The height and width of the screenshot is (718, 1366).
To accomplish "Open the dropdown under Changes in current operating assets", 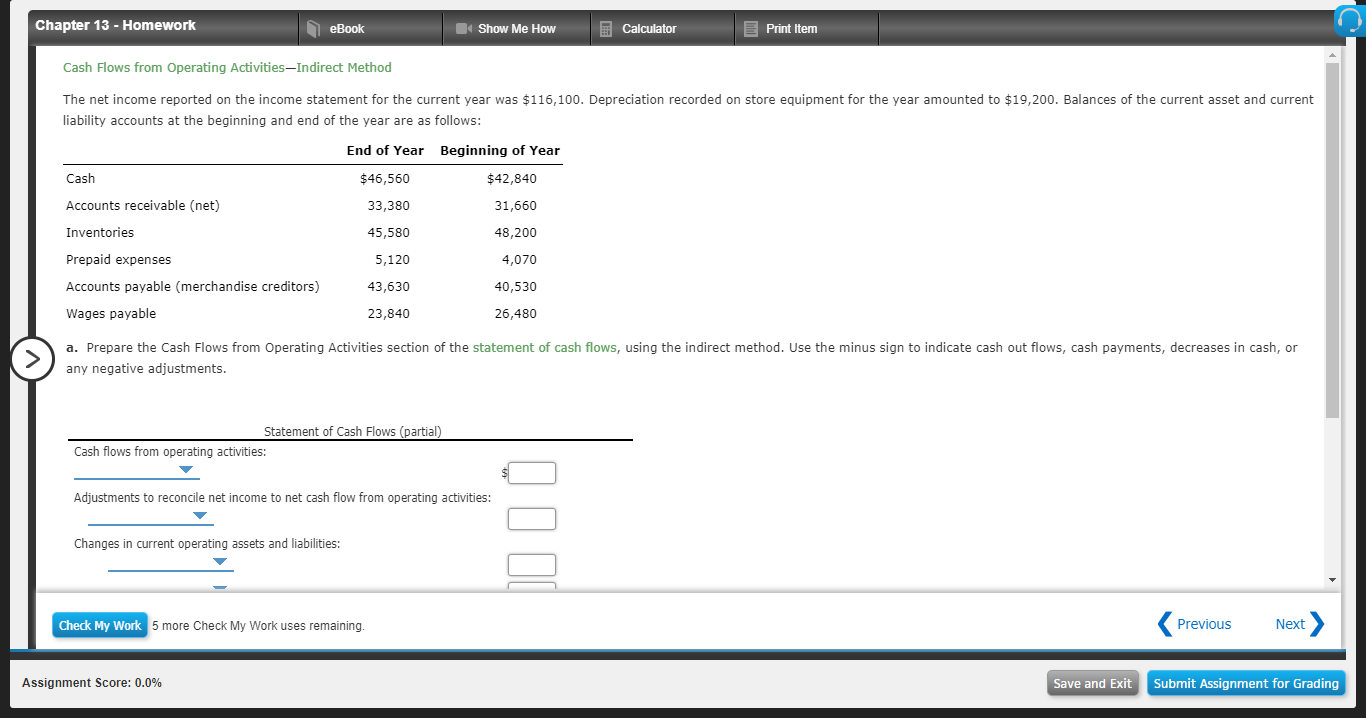I will click(219, 562).
